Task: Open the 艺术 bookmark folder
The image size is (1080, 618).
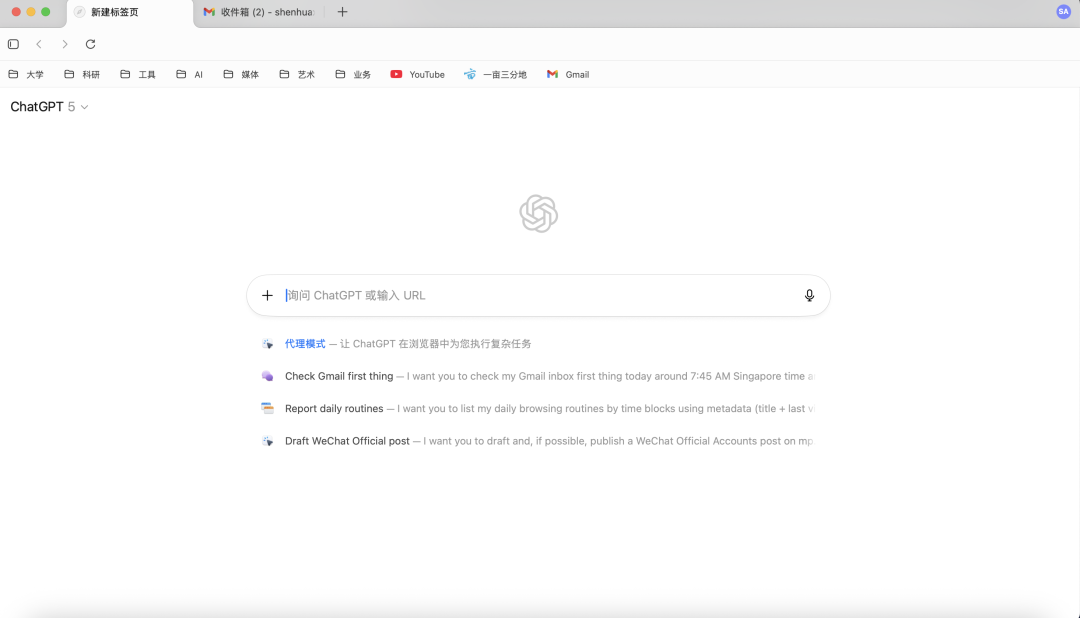Action: 297,74
